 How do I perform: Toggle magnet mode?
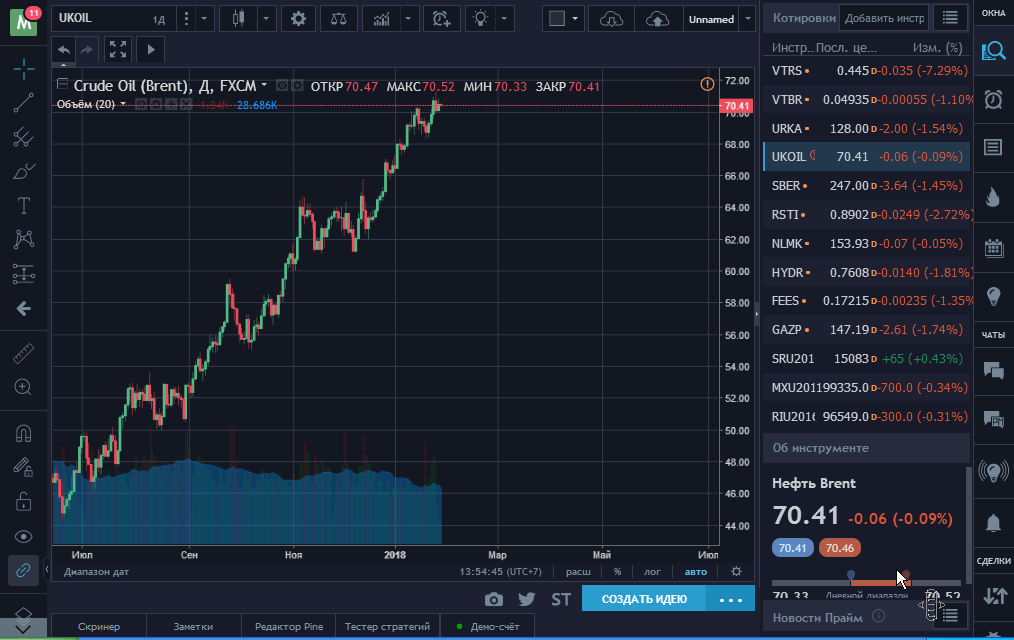pyautogui.click(x=24, y=432)
